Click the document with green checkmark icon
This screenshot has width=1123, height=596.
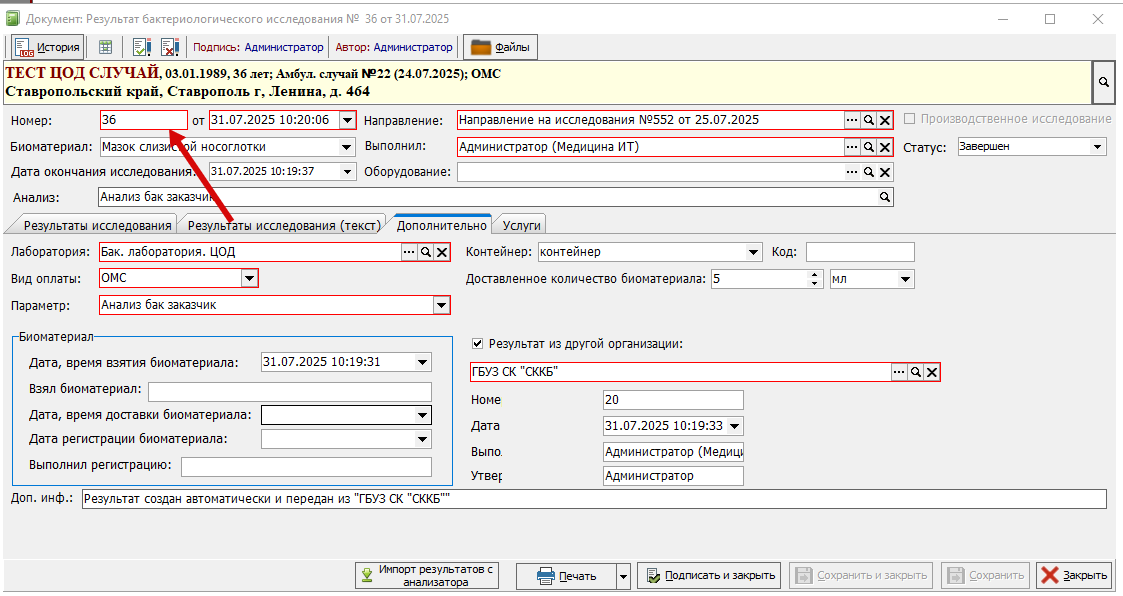[141, 47]
